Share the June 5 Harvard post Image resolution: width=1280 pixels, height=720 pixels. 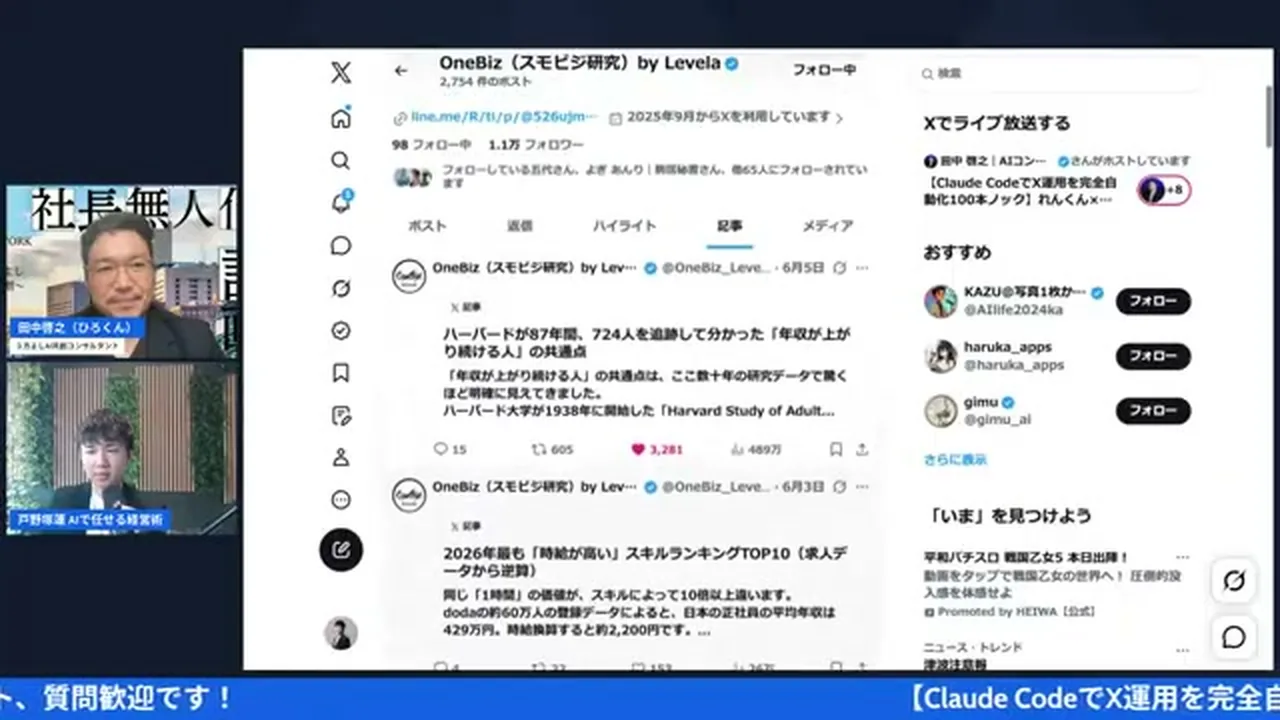(862, 450)
